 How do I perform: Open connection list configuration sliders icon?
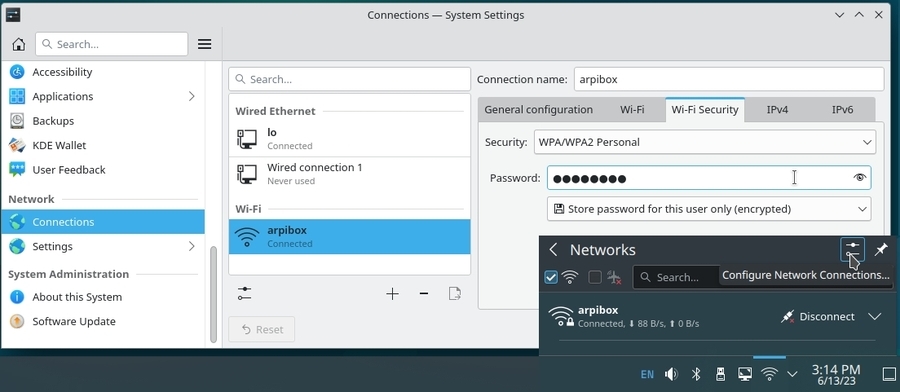(245, 294)
